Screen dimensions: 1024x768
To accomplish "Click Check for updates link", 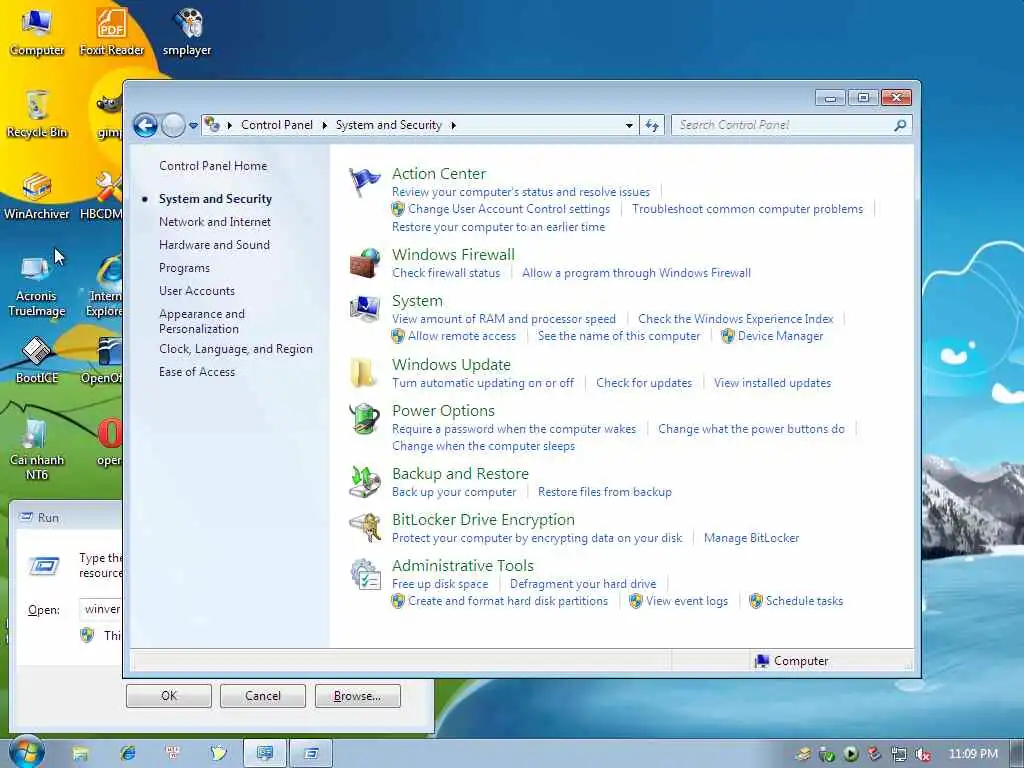I will 644,383.
